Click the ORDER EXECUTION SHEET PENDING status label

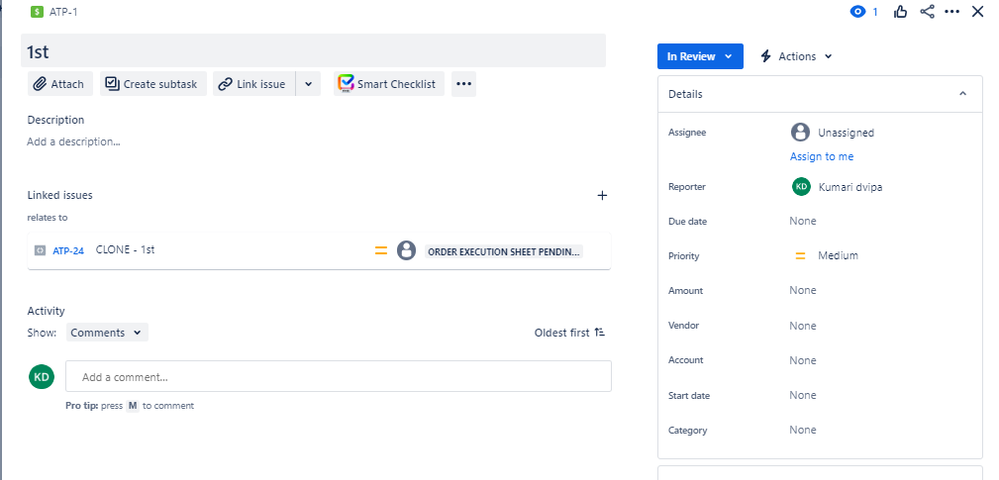[503, 251]
